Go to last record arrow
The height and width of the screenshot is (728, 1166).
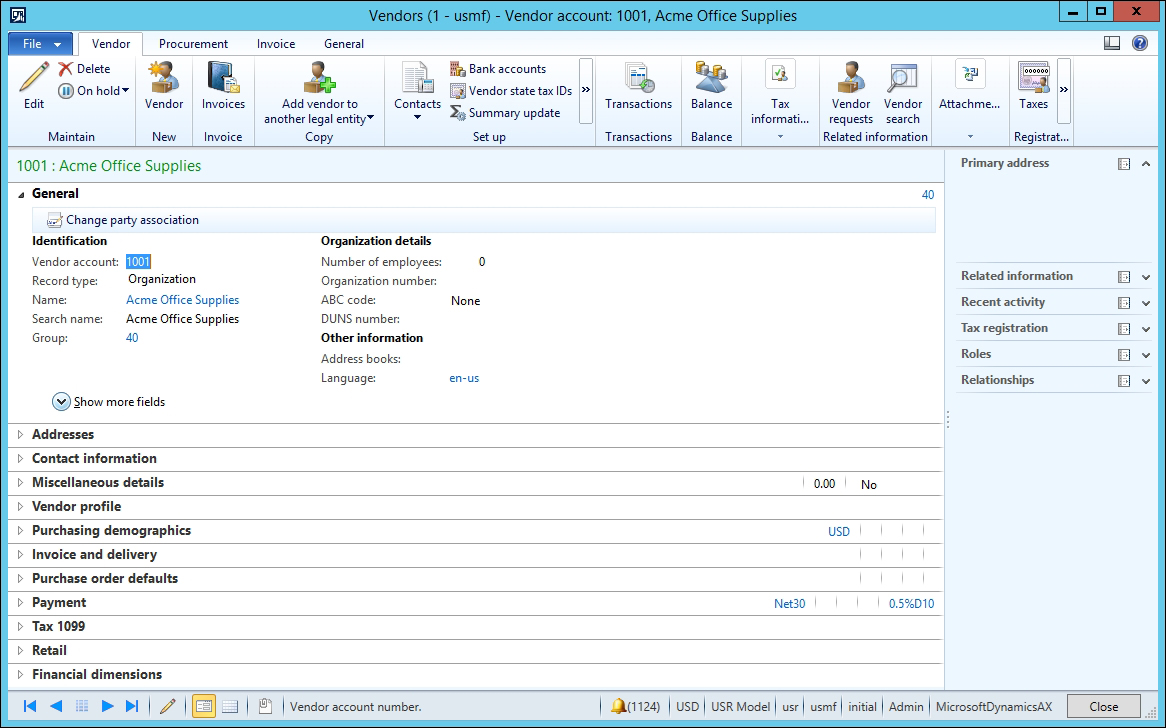click(132, 706)
